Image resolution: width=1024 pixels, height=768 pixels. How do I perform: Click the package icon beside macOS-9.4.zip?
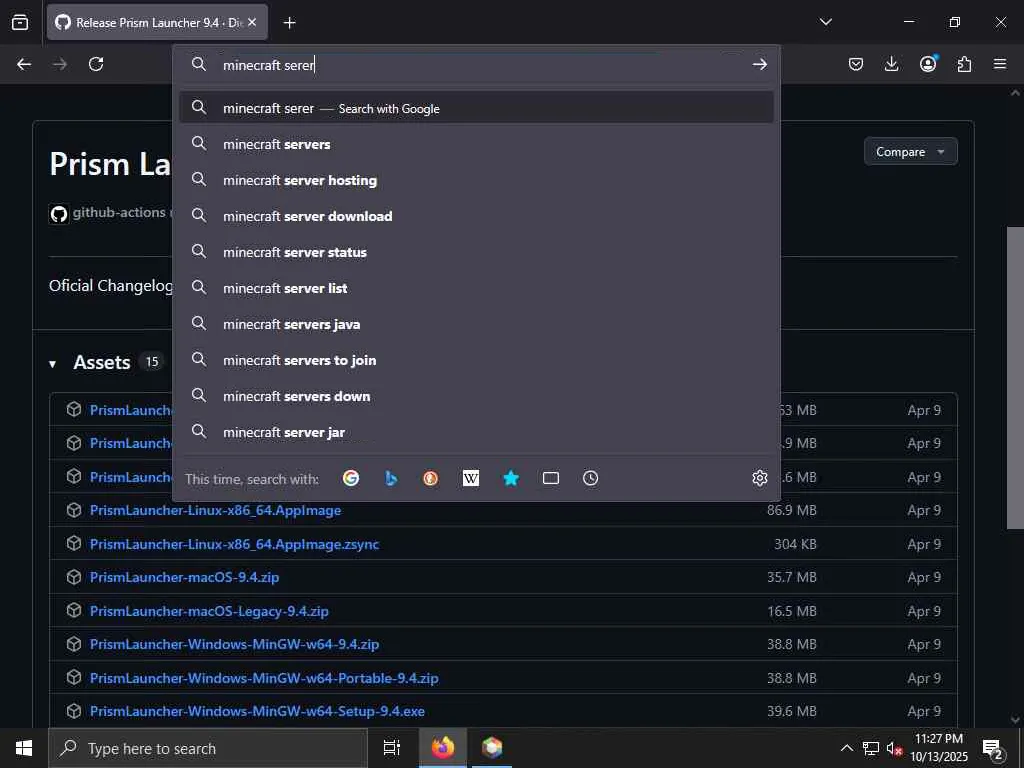point(74,577)
